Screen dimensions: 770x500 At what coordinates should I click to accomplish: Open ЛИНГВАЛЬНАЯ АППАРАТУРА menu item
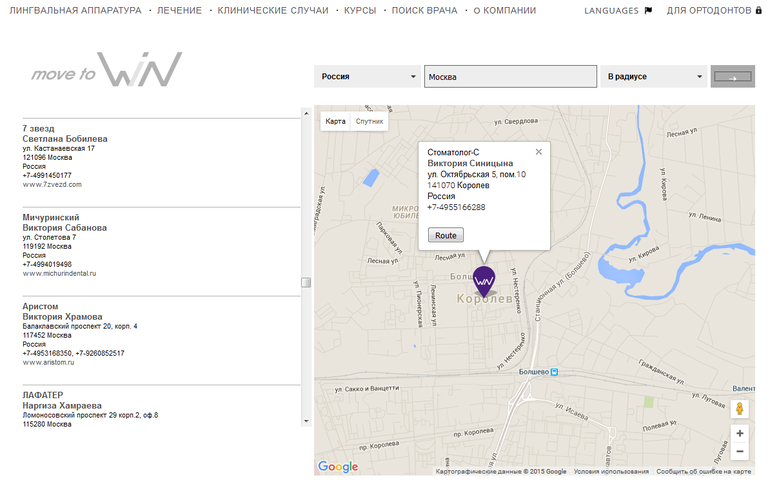click(x=76, y=10)
